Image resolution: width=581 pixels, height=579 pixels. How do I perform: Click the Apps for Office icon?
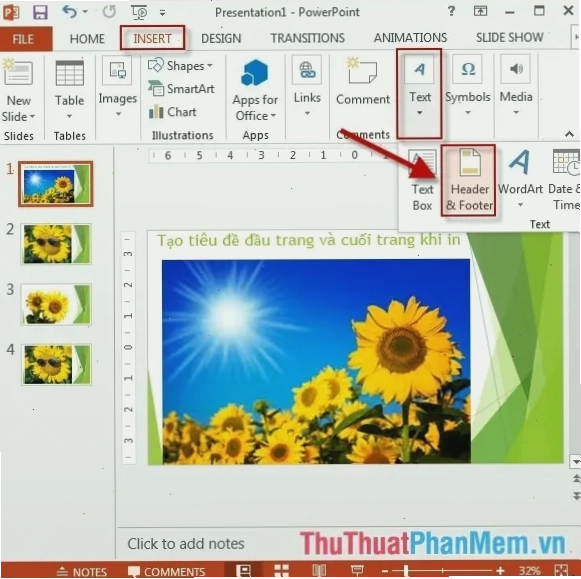pyautogui.click(x=255, y=73)
